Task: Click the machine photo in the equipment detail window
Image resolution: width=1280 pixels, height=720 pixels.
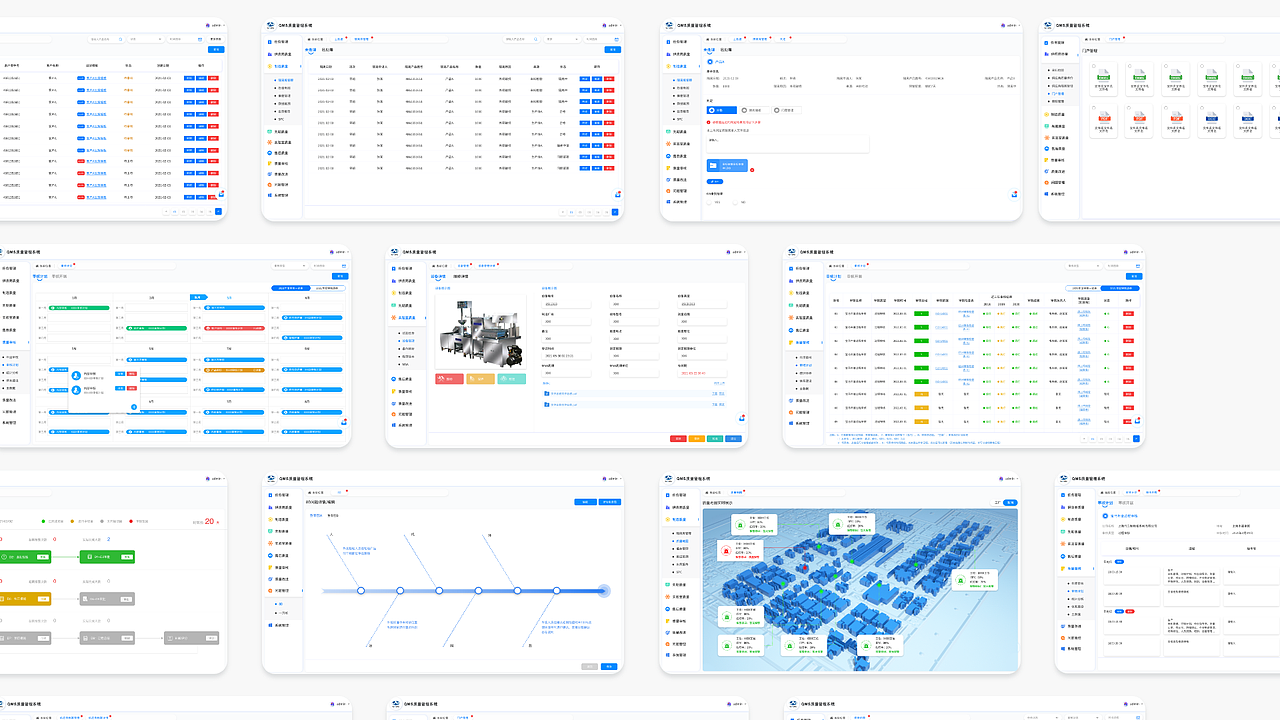Action: [x=480, y=332]
